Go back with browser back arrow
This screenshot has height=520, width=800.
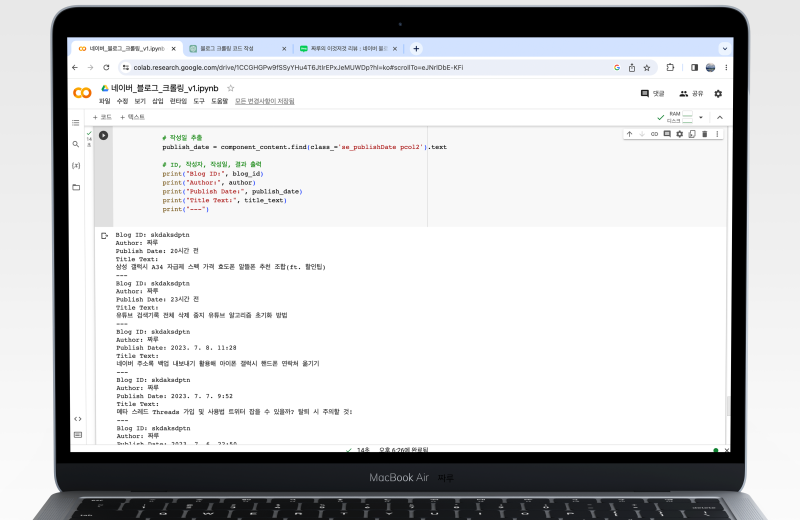(x=75, y=67)
